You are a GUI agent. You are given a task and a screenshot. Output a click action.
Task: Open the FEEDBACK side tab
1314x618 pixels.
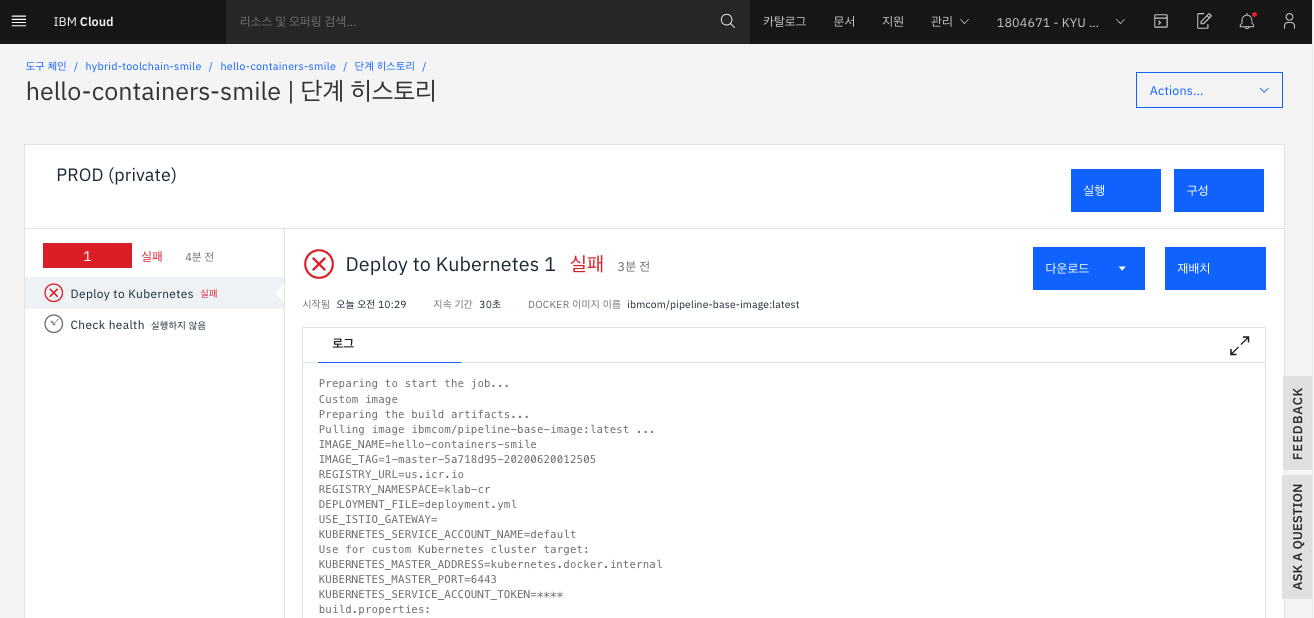click(x=1298, y=423)
